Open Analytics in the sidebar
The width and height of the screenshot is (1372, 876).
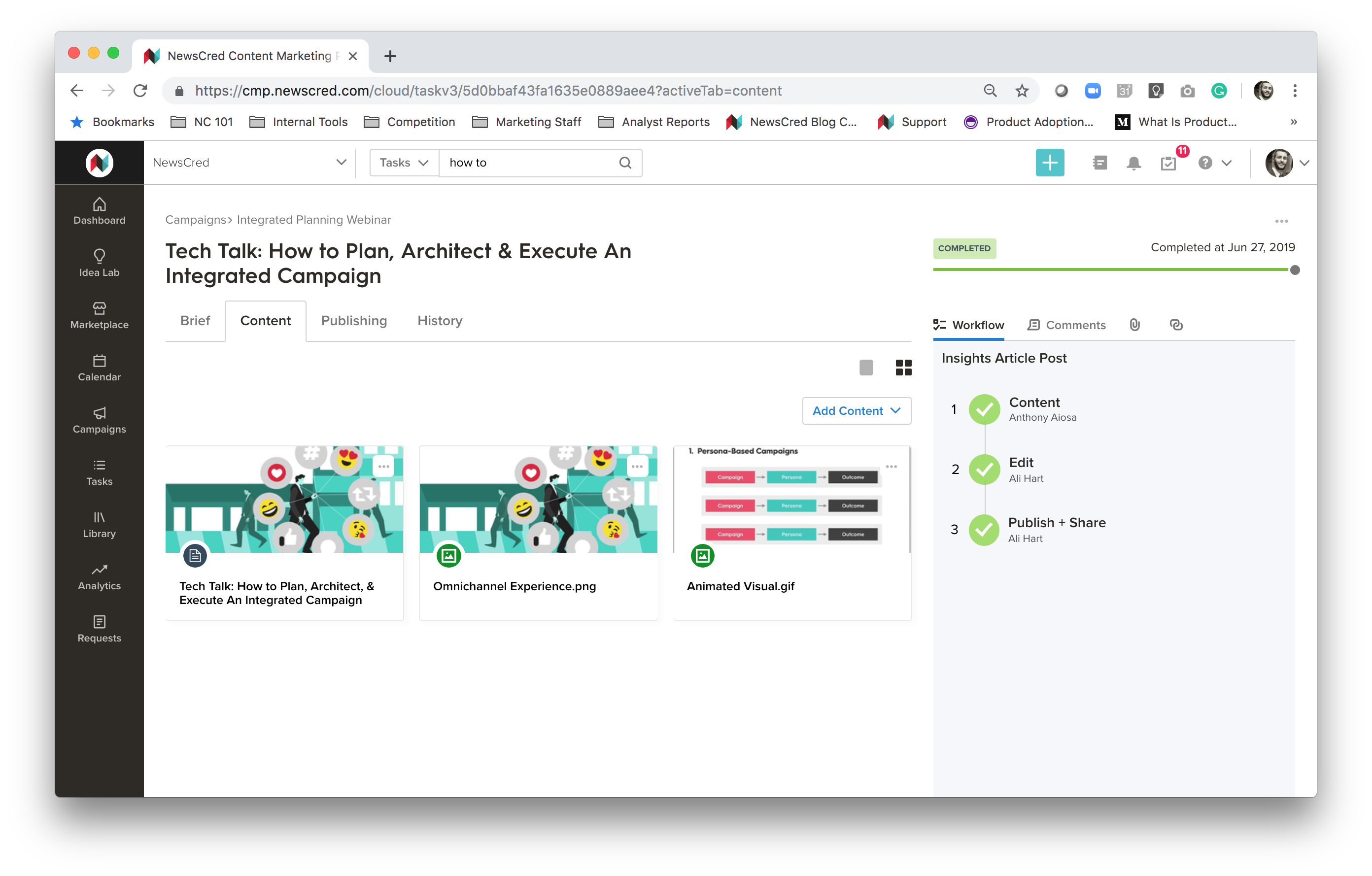[99, 576]
